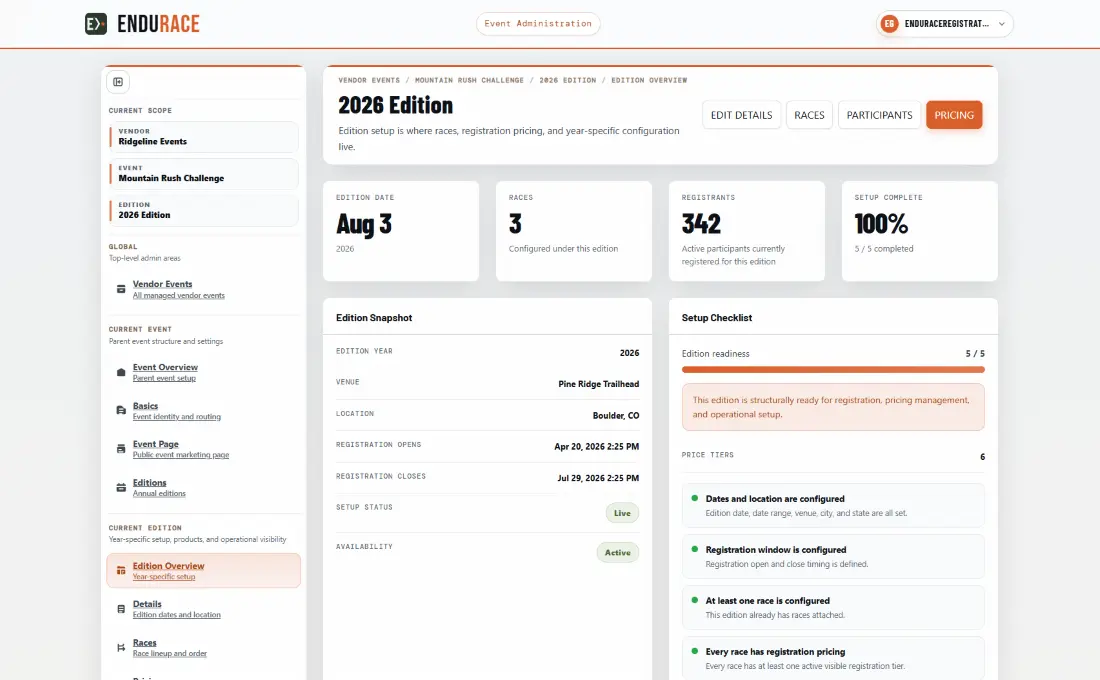Click the 2026 Edition breadcrumb

568,81
